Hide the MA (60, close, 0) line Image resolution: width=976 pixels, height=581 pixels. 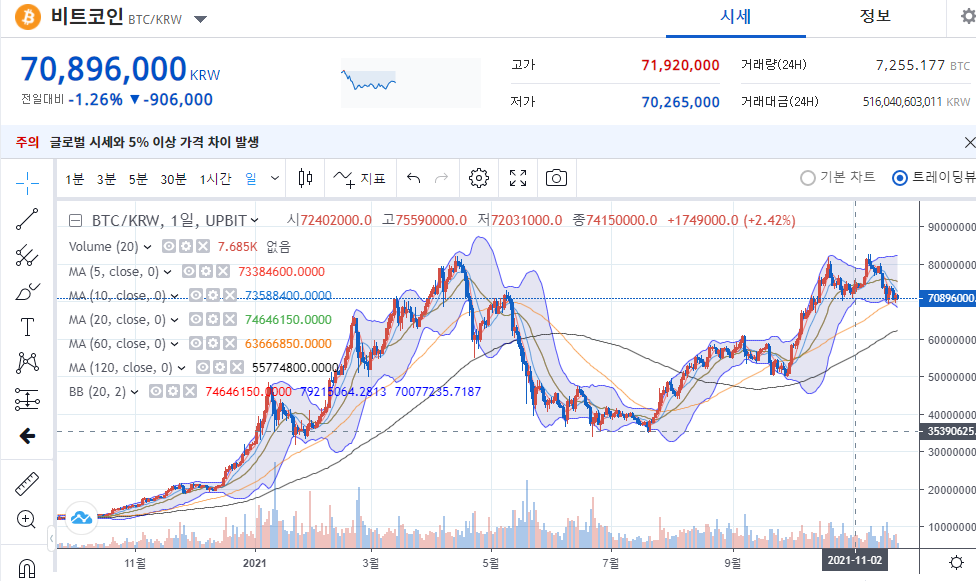pyautogui.click(x=195, y=343)
